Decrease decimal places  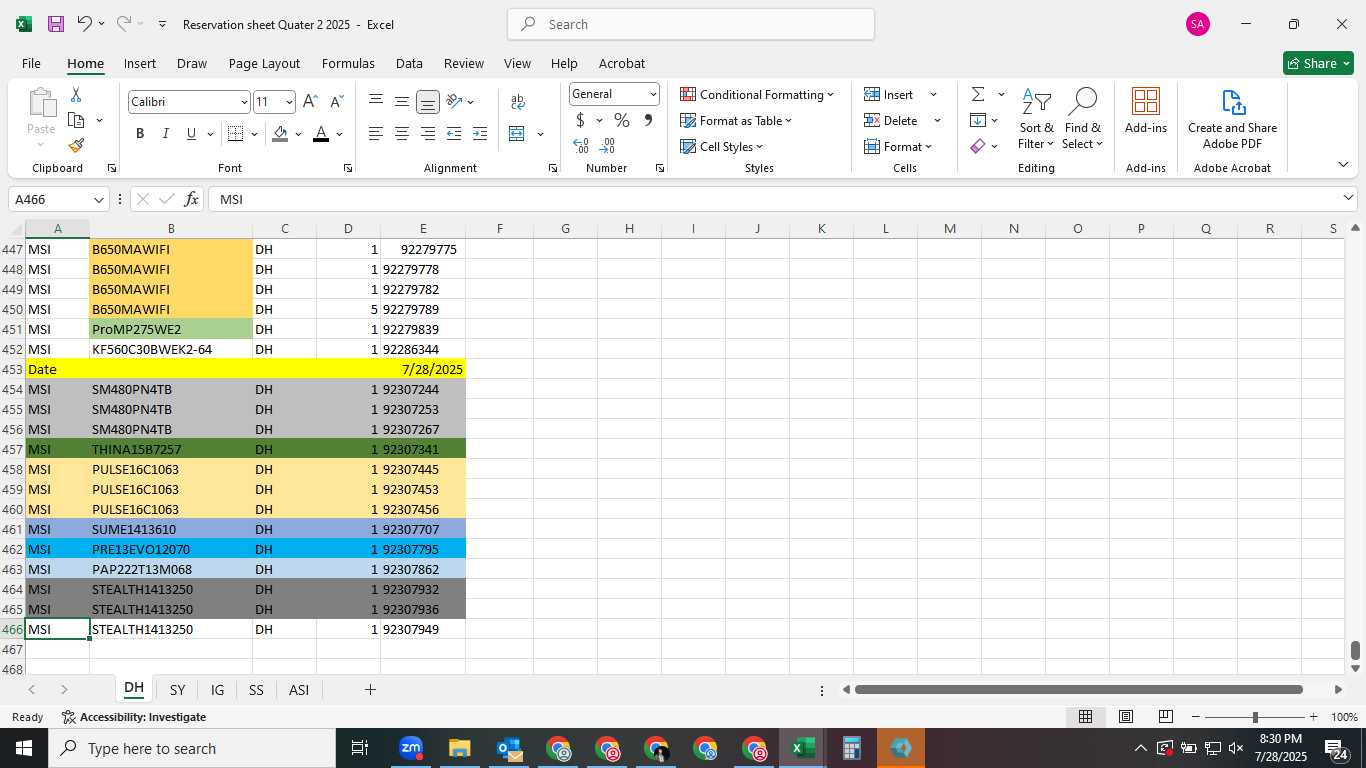(x=607, y=146)
